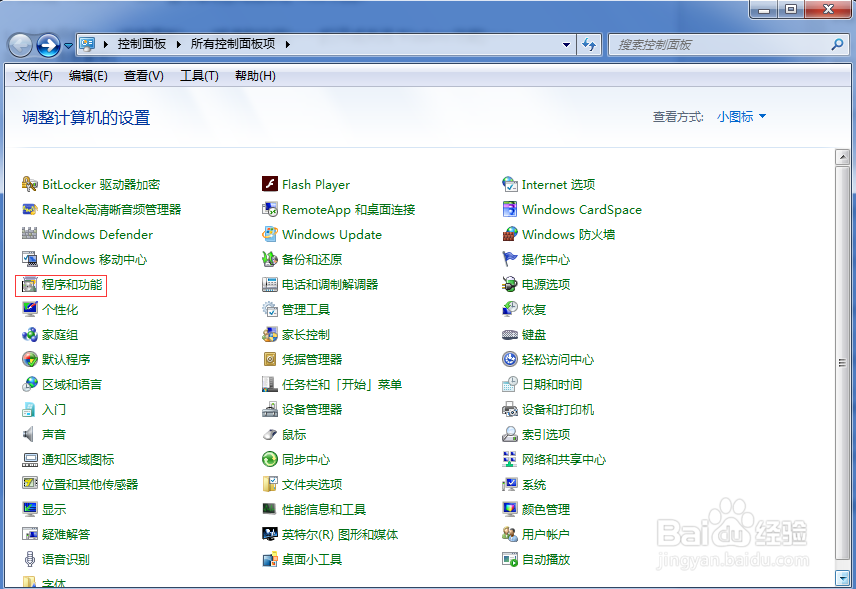Click the 轻松访问中心 icon
Screen dimensions: 856x589
point(510,359)
